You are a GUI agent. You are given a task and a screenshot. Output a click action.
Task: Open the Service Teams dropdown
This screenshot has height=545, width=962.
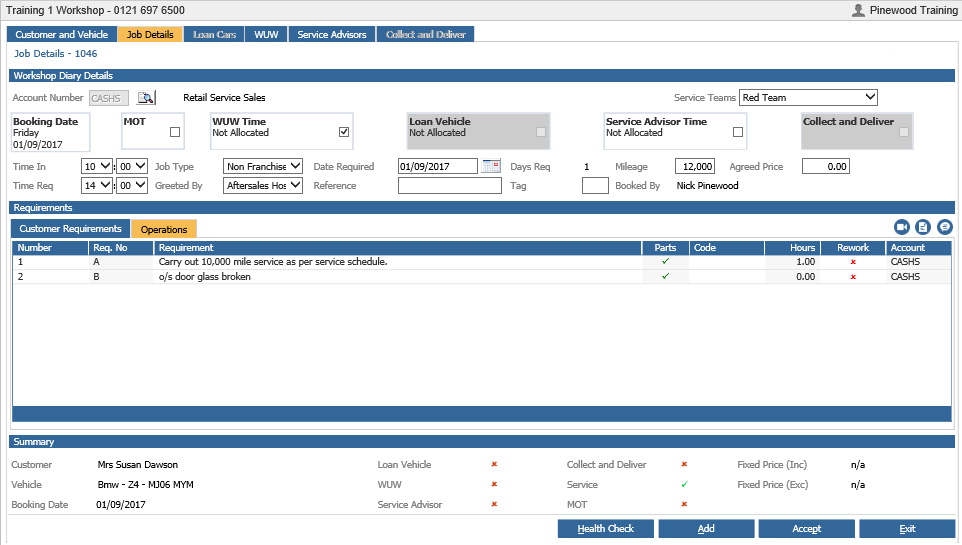pos(808,98)
